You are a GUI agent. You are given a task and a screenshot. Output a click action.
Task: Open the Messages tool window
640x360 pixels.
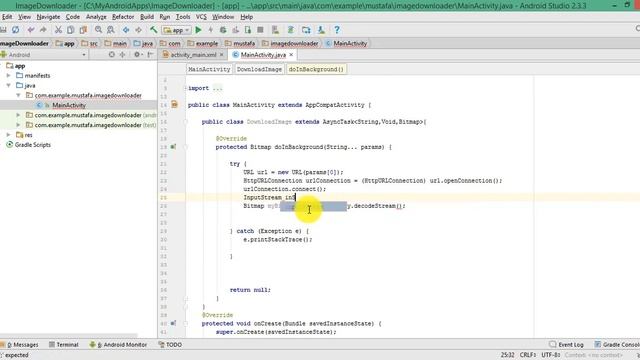[19, 344]
